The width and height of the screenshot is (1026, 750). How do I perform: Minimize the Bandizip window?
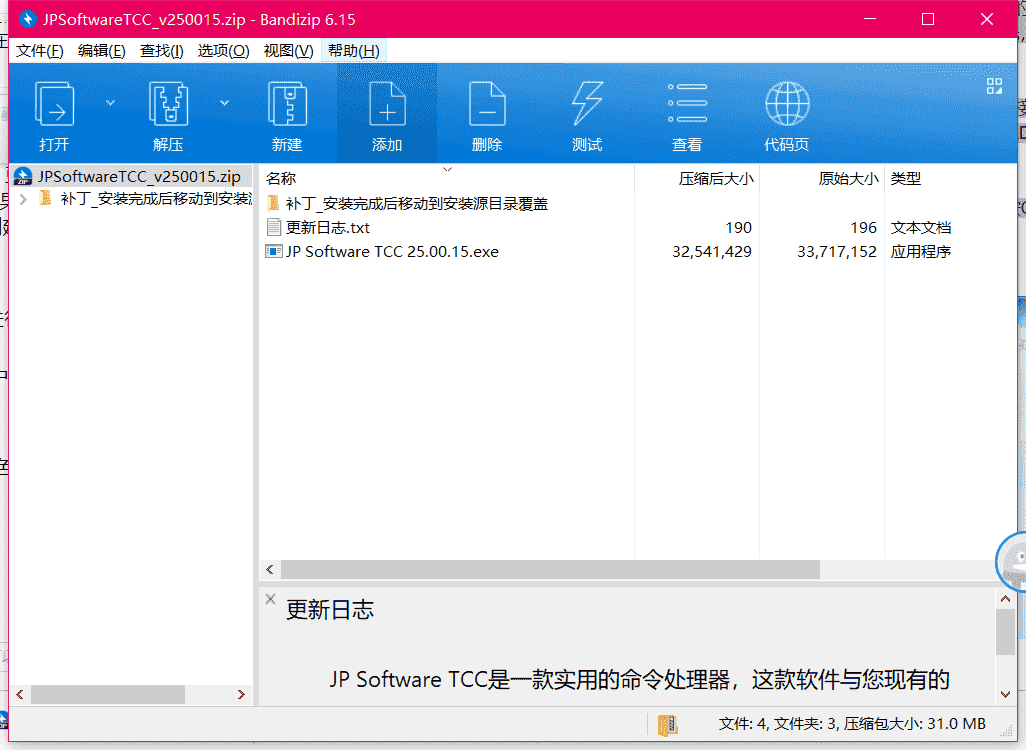tap(870, 19)
